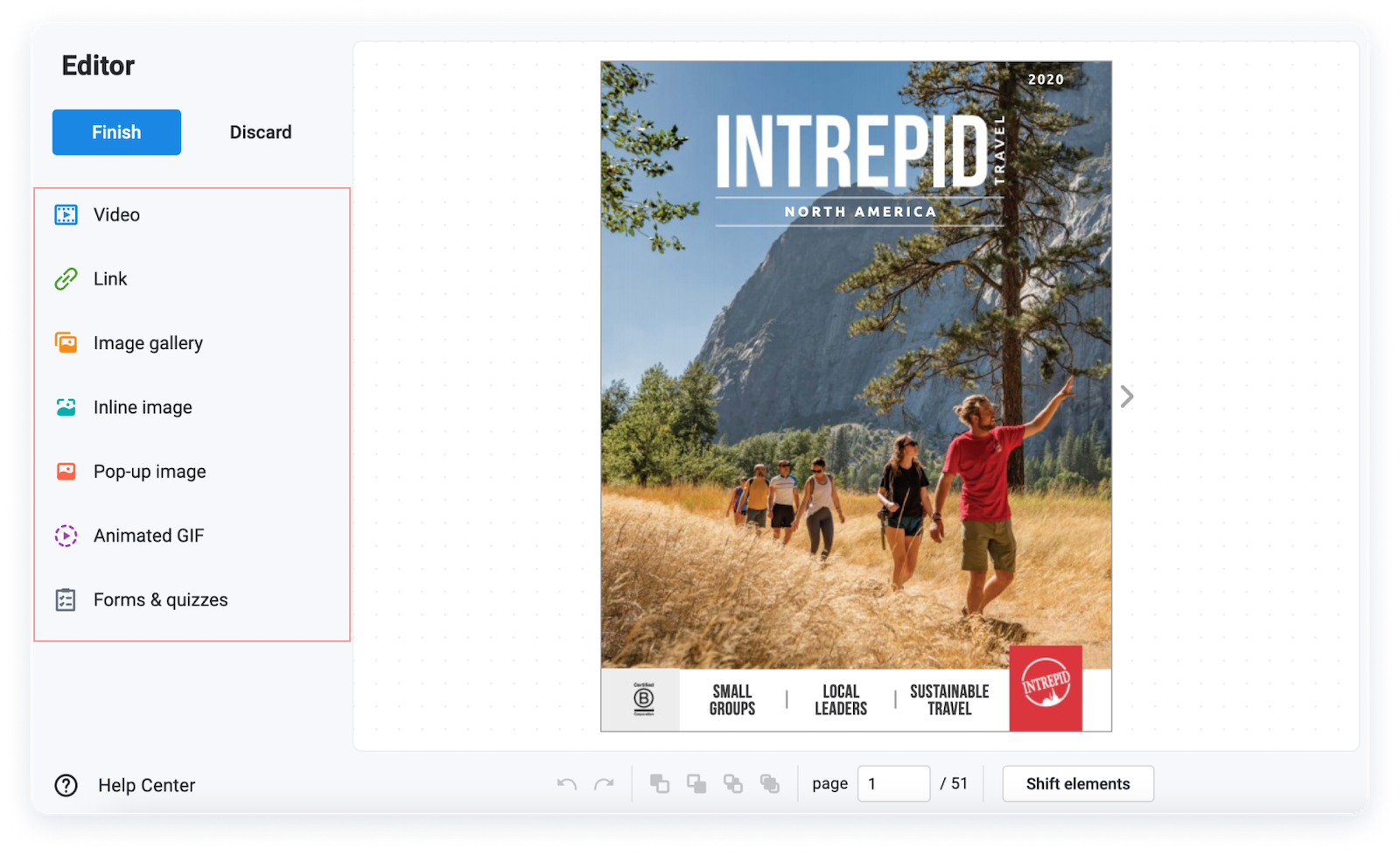Image resolution: width=1400 pixels, height=855 pixels.
Task: Select the Pop-up image icon
Action: tap(66, 472)
